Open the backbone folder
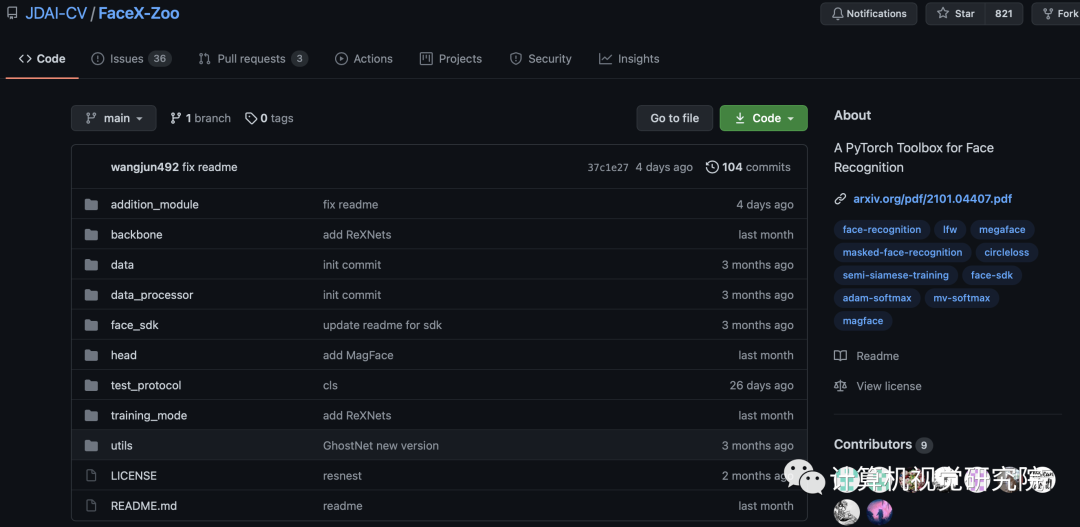 coord(136,235)
